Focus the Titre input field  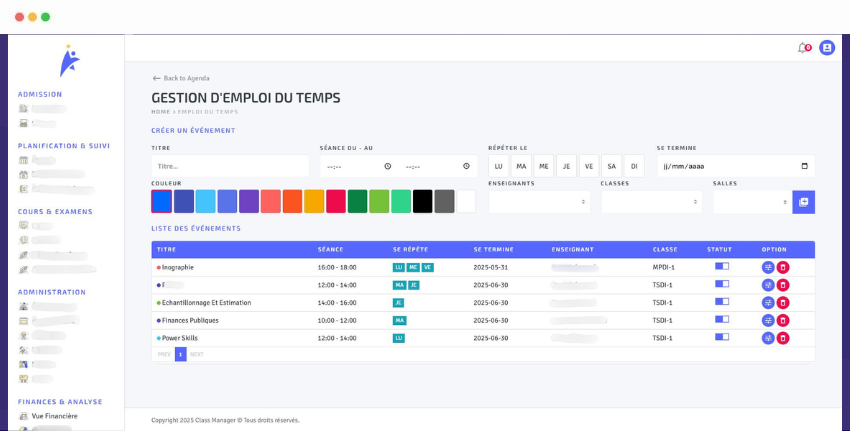230,166
